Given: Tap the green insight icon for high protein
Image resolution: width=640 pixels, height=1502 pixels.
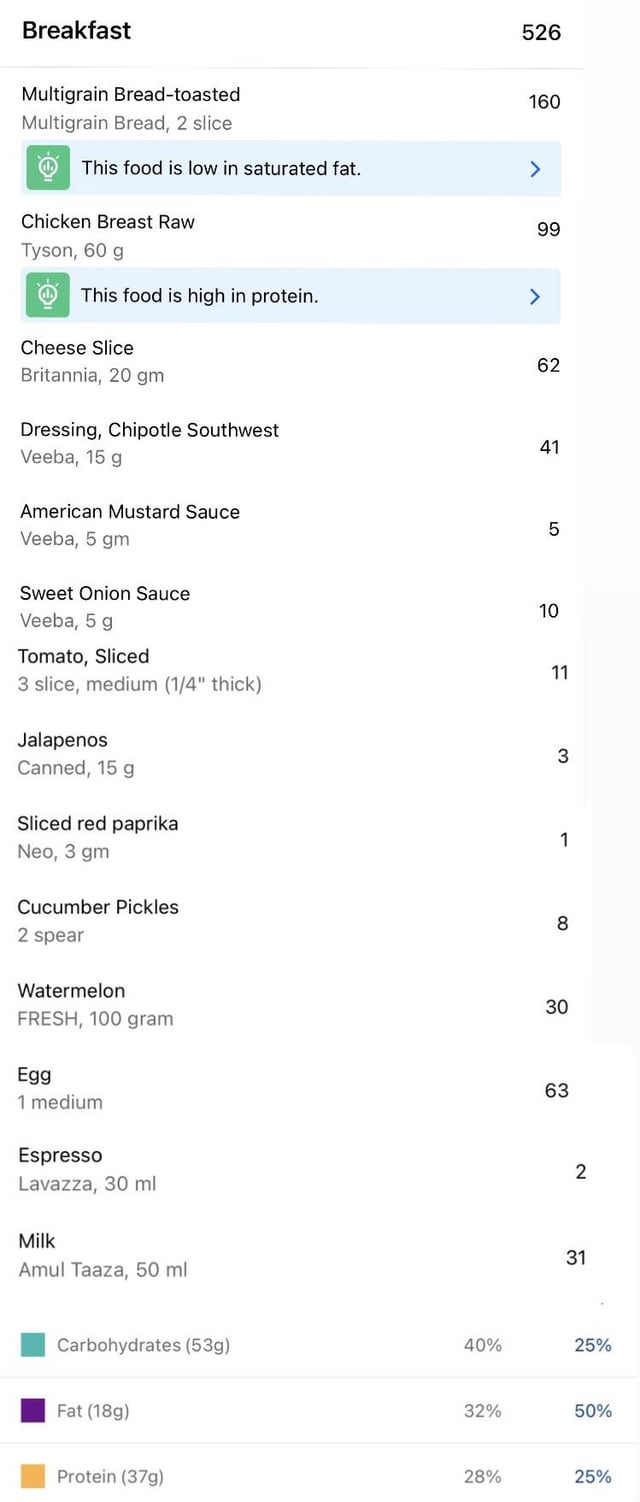Looking at the screenshot, I should [47, 295].
